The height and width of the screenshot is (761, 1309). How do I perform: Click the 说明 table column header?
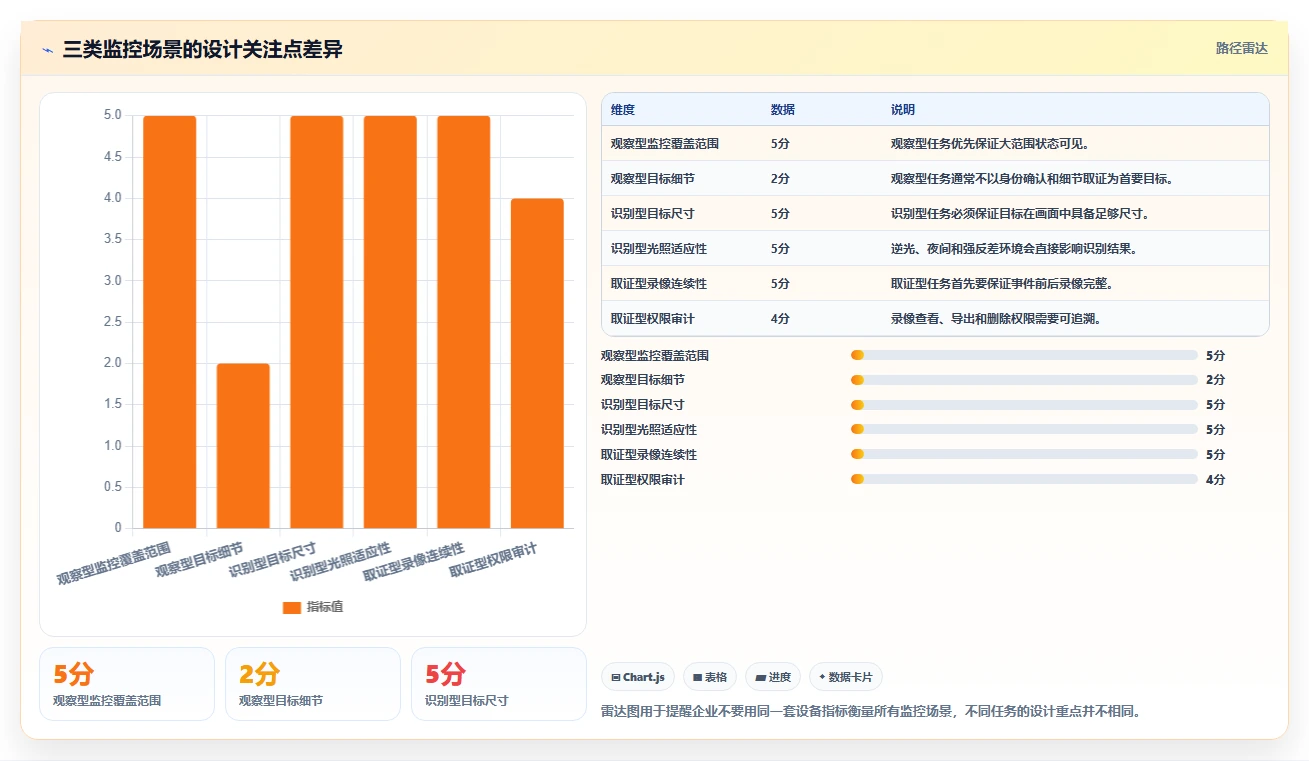(x=903, y=110)
